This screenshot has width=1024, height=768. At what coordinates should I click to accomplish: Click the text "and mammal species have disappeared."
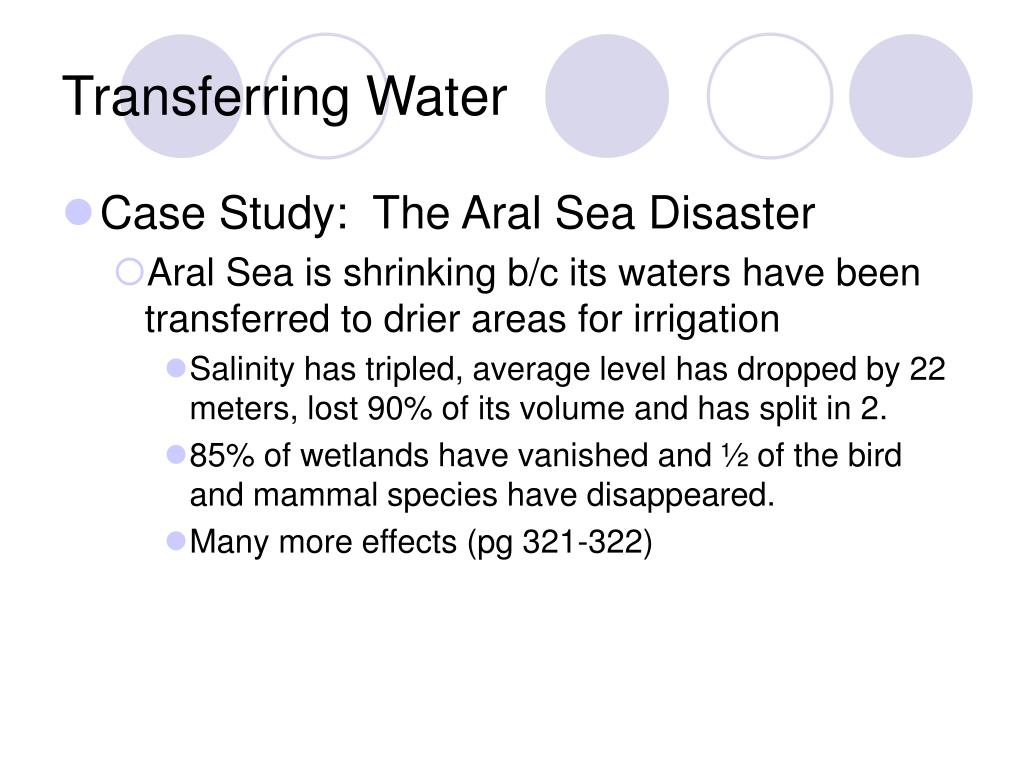482,495
